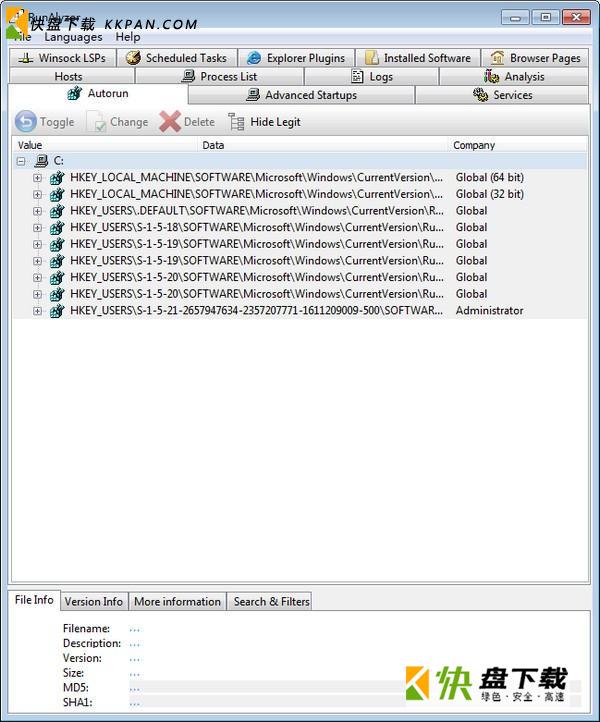
Task: Click icon of Global (32 bit) row
Action: coord(57,194)
